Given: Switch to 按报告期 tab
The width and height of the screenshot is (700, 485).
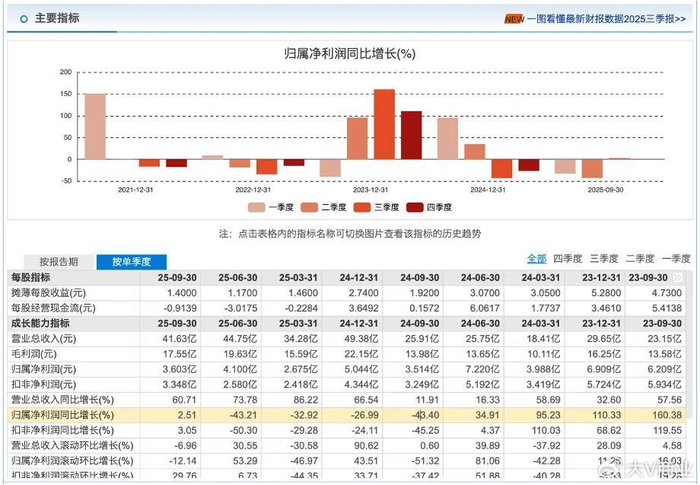Looking at the screenshot, I should pyautogui.click(x=59, y=262).
